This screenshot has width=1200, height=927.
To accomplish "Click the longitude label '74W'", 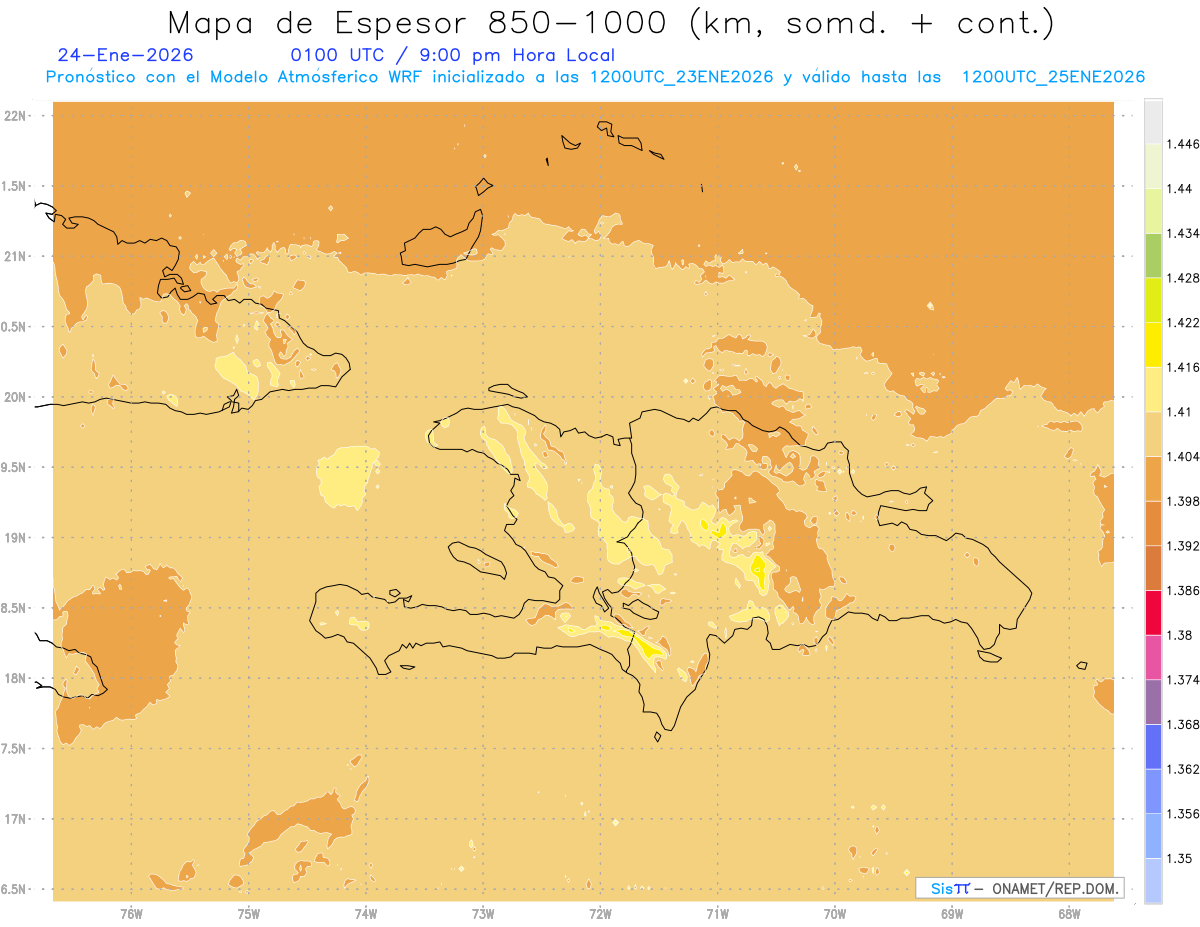I will (365, 914).
